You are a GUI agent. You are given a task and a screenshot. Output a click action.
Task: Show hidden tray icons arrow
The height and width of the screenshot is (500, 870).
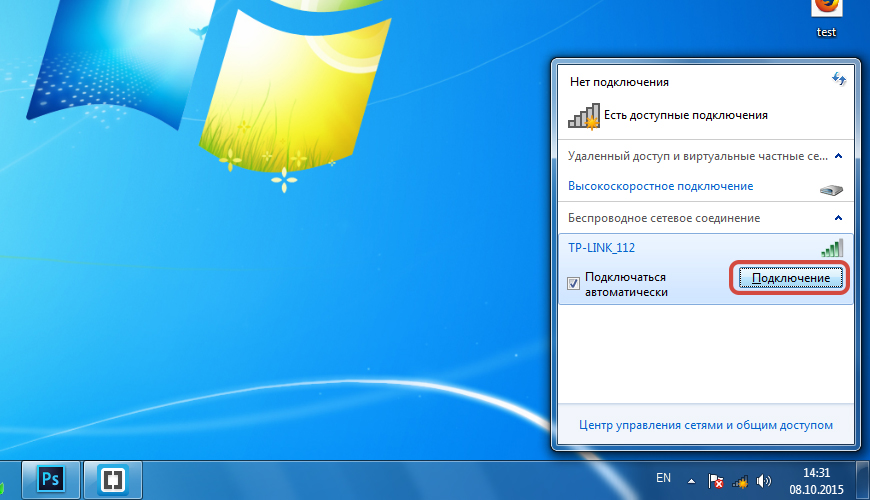[691, 481]
